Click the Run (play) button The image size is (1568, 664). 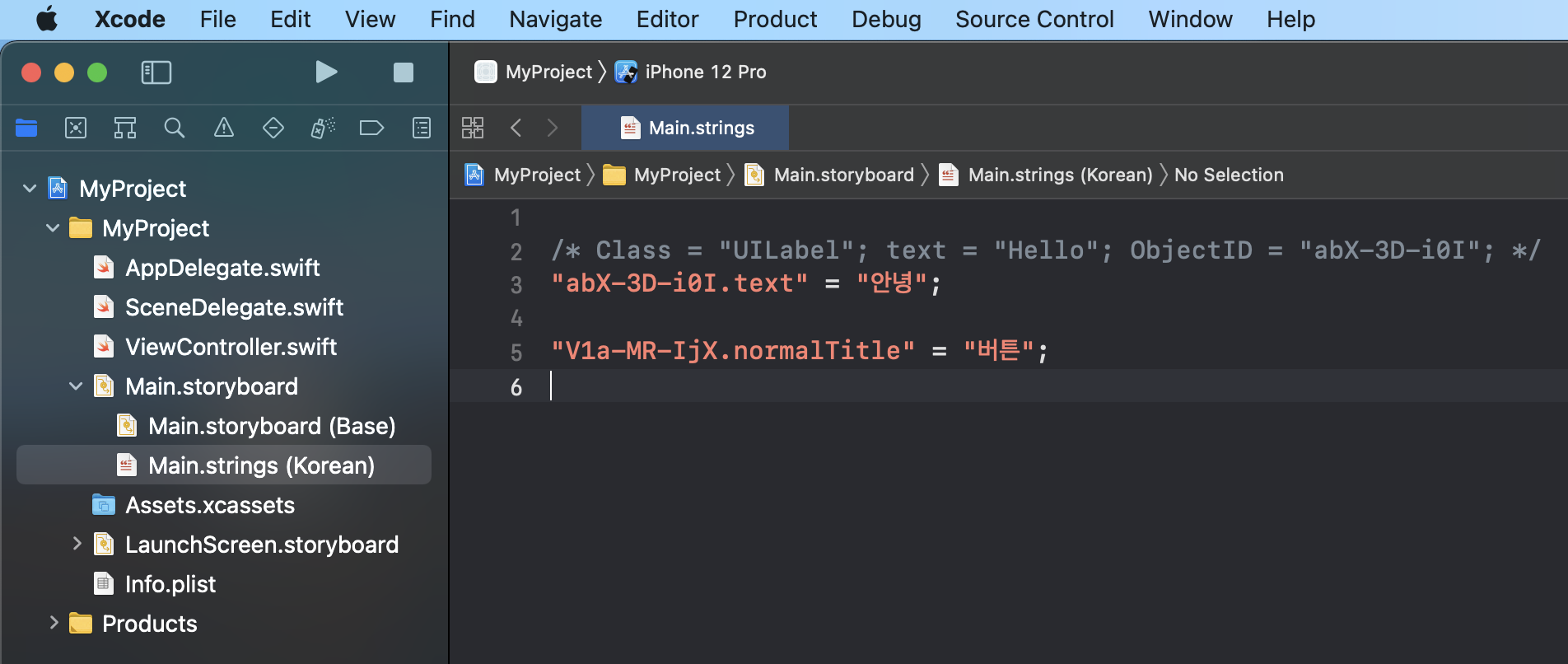pos(326,72)
